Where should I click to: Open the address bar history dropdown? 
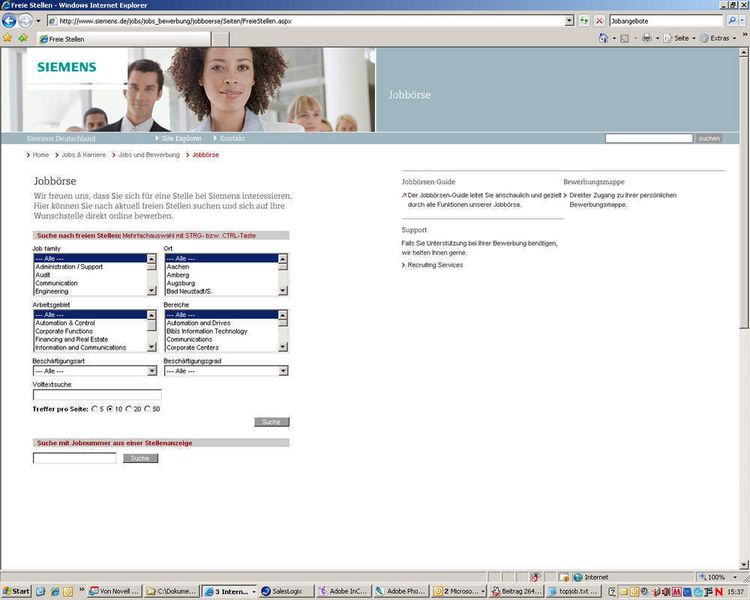click(569, 21)
